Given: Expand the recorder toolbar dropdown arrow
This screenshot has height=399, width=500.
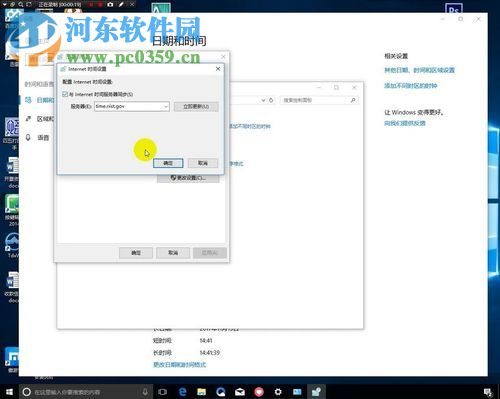Looking at the screenshot, I should point(5,4).
